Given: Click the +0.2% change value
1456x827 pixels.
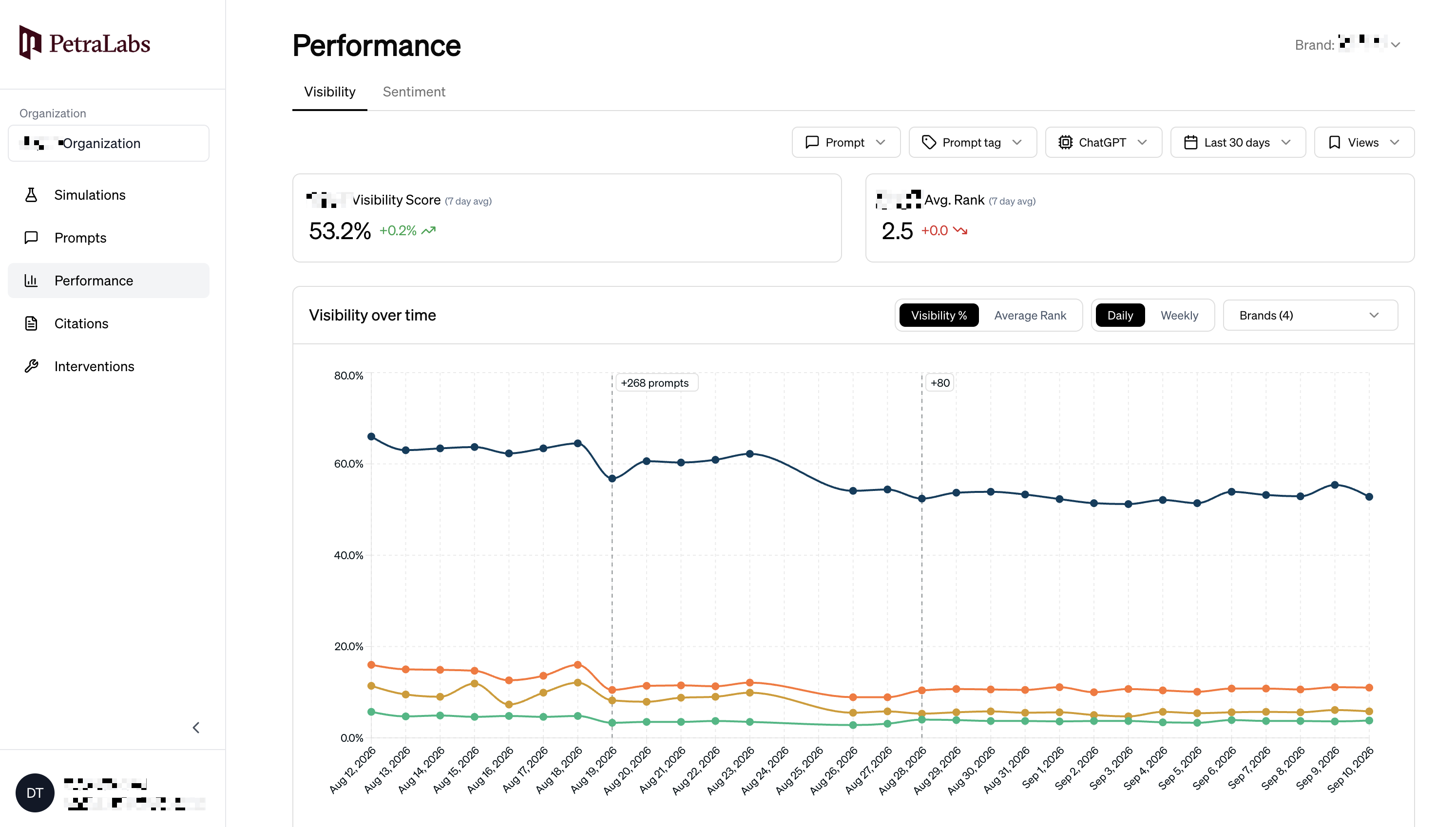Looking at the screenshot, I should pos(398,230).
